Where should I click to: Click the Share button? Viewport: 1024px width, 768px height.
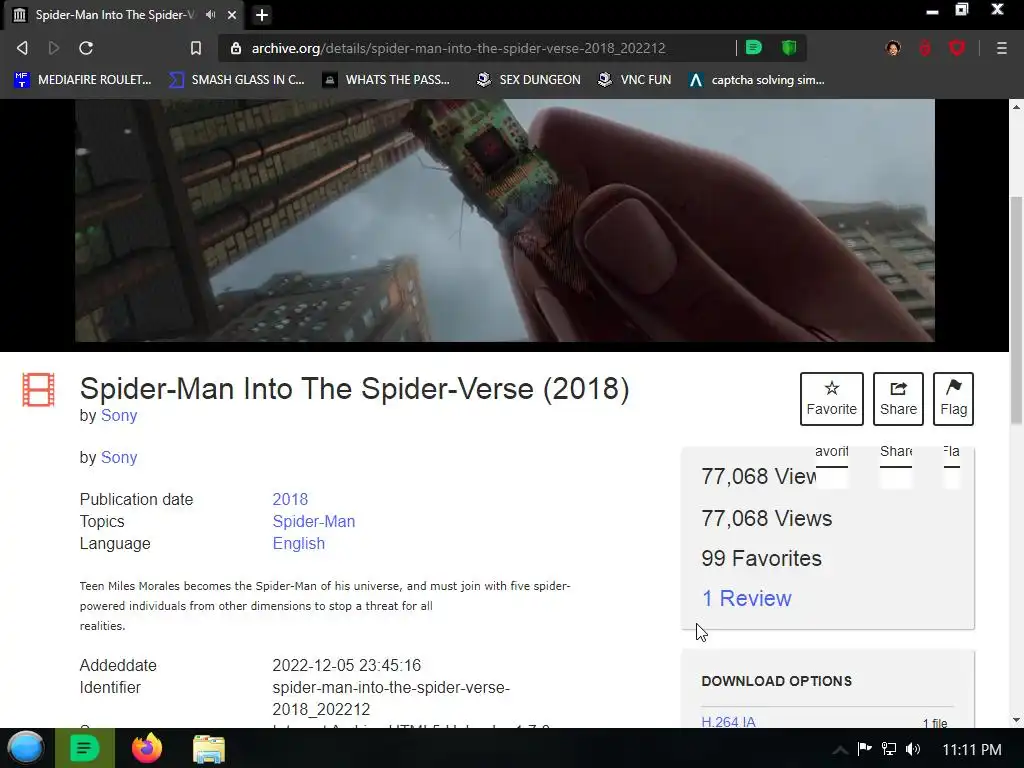898,398
